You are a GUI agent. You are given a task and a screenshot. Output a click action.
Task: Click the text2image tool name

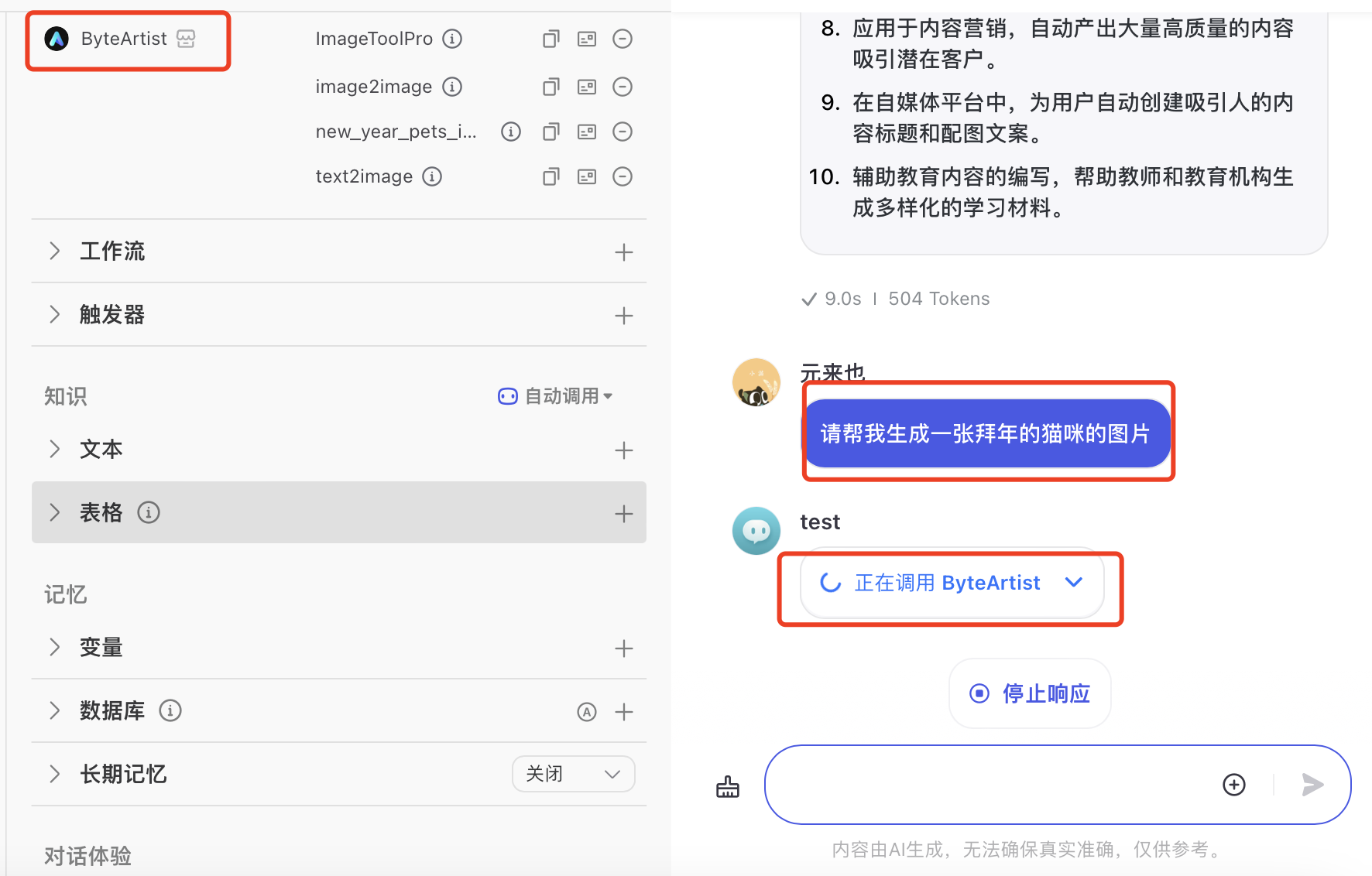364,176
